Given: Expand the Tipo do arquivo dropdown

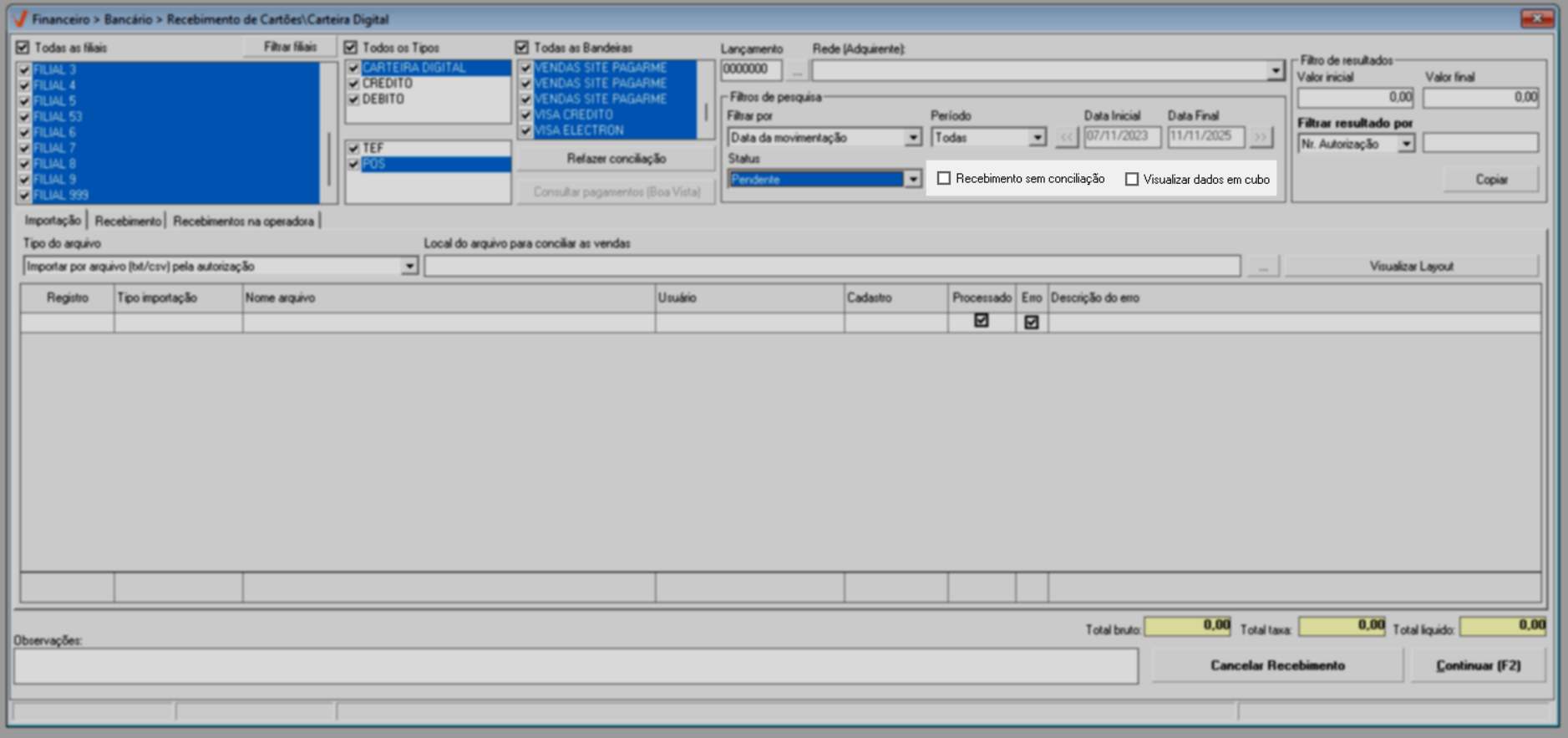Looking at the screenshot, I should pos(409,267).
